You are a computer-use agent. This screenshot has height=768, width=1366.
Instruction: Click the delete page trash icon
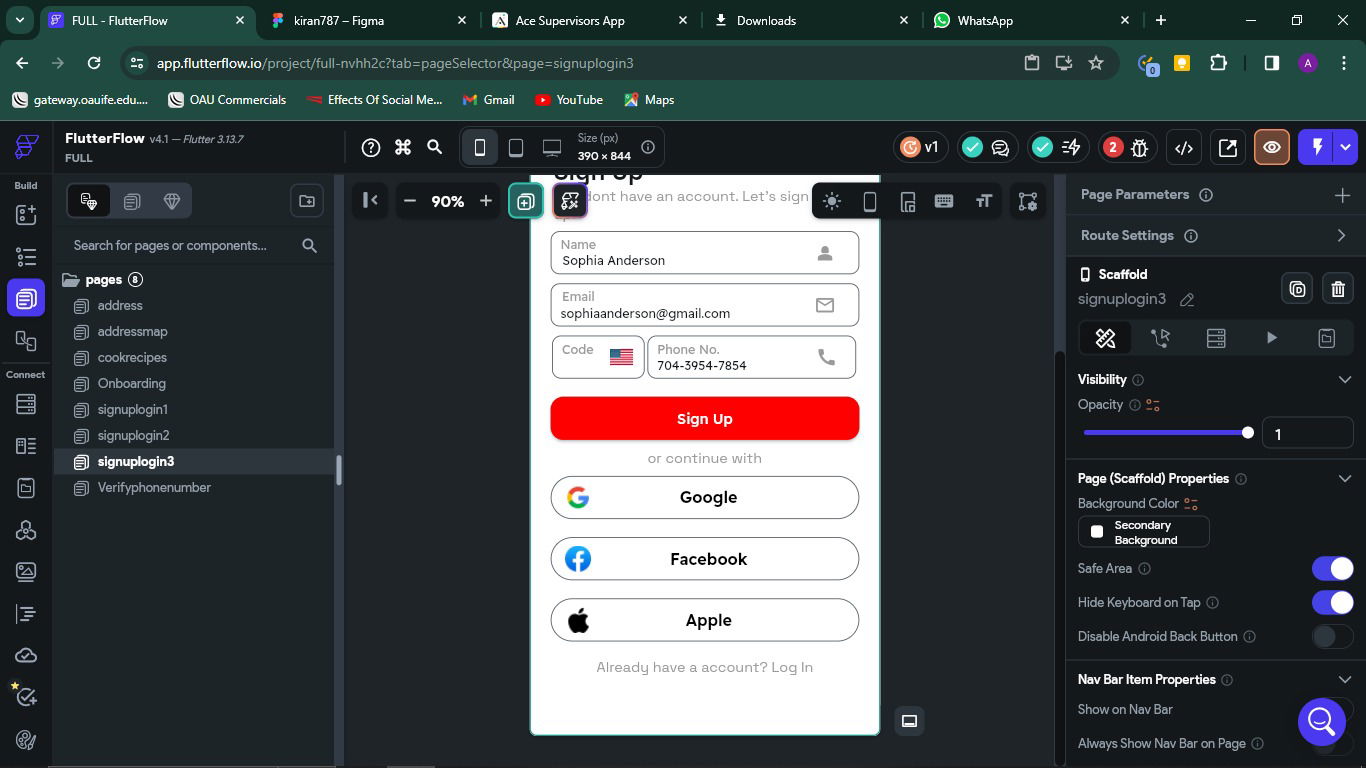[1338, 289]
